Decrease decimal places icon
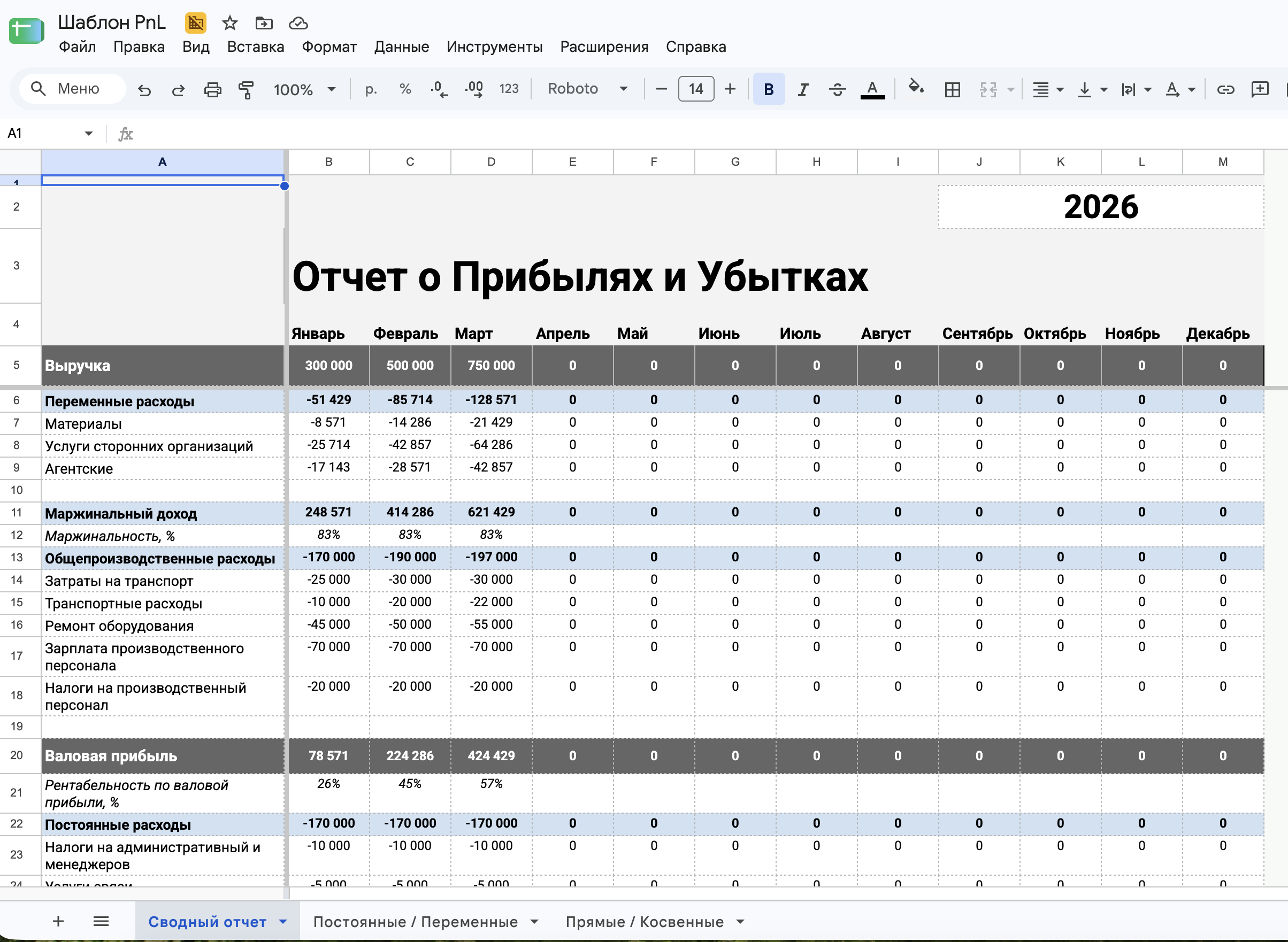 (439, 89)
